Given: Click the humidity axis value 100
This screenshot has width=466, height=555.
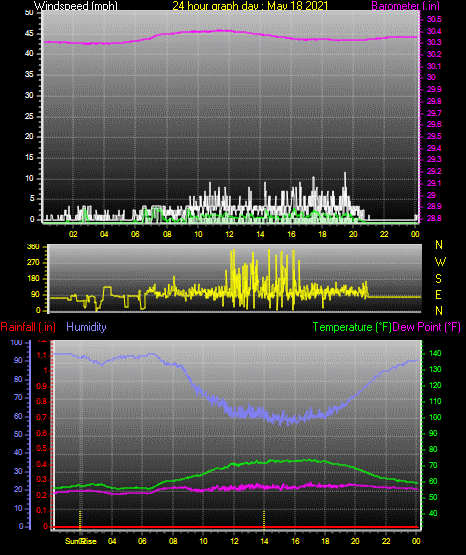Looking at the screenshot, I should (x=16, y=343).
